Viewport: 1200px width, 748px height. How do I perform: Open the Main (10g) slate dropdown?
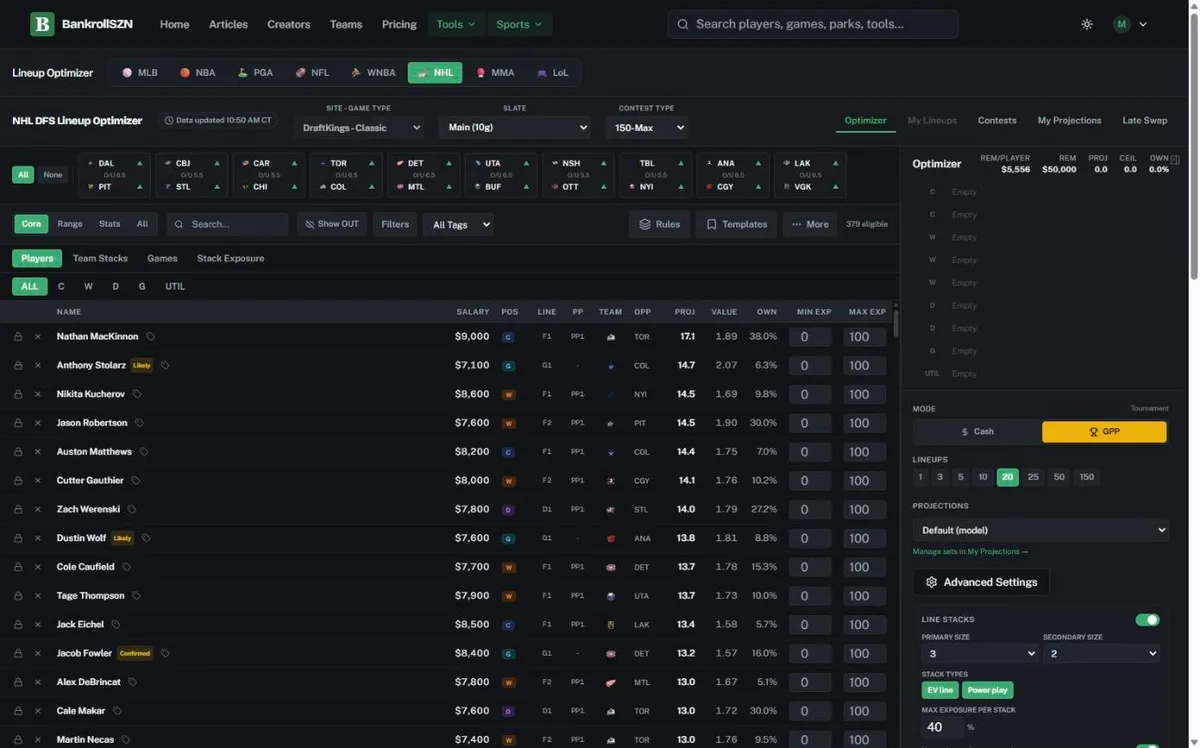514,127
